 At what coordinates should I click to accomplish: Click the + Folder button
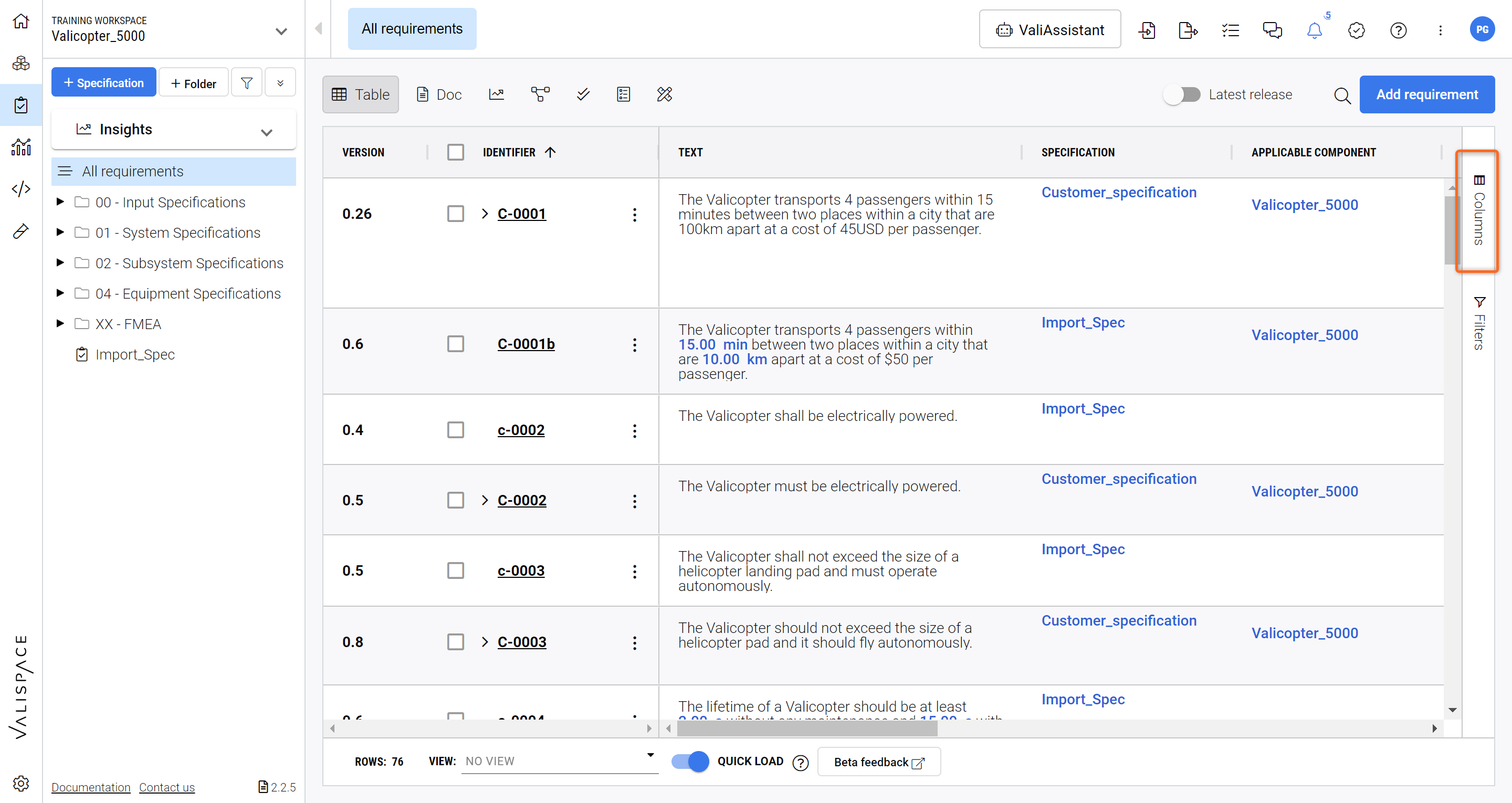194,83
